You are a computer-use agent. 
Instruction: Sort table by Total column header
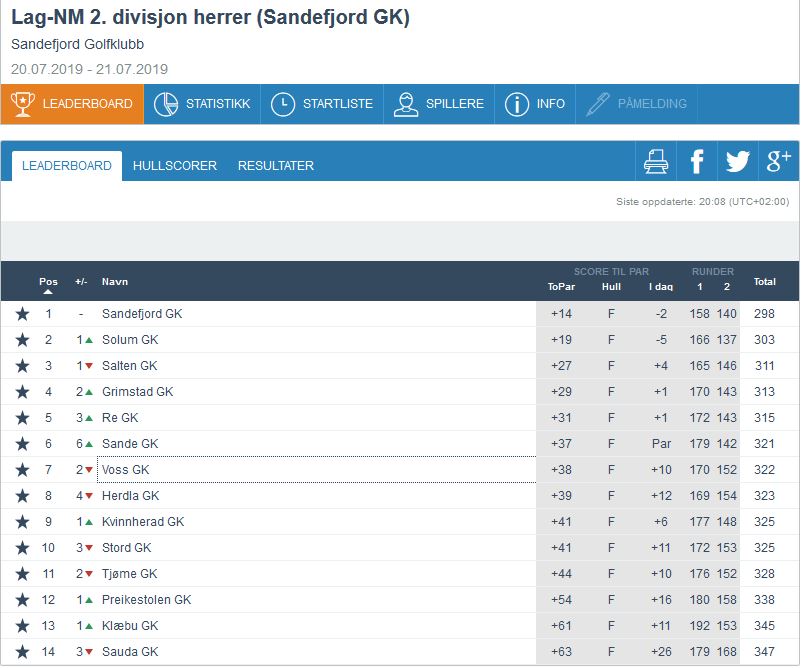pos(765,282)
